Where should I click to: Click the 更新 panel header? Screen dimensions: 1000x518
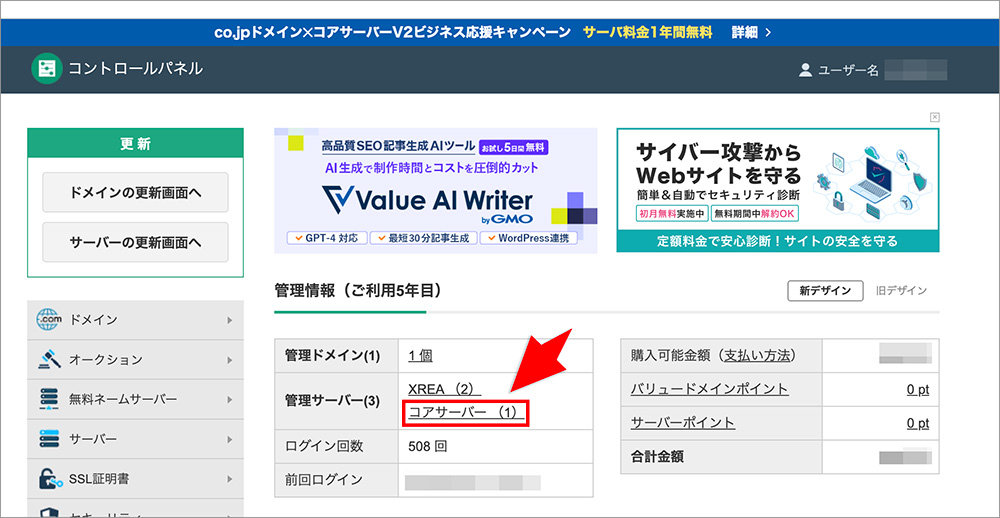coord(135,144)
